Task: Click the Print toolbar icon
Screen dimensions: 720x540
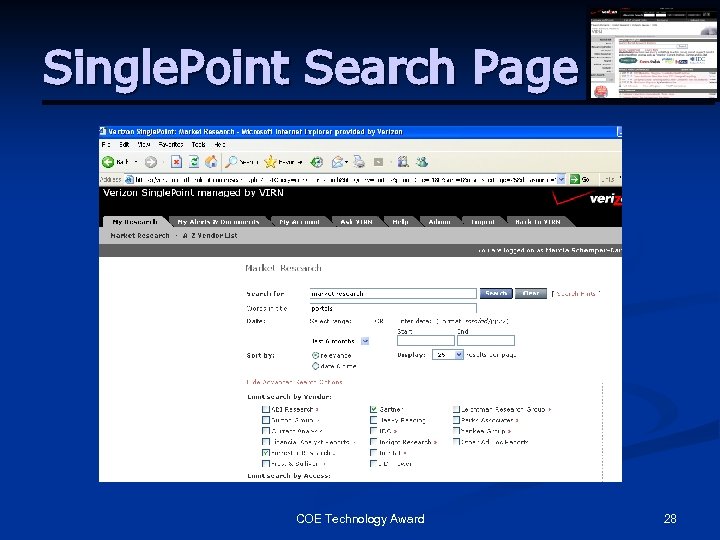Action: click(x=359, y=162)
